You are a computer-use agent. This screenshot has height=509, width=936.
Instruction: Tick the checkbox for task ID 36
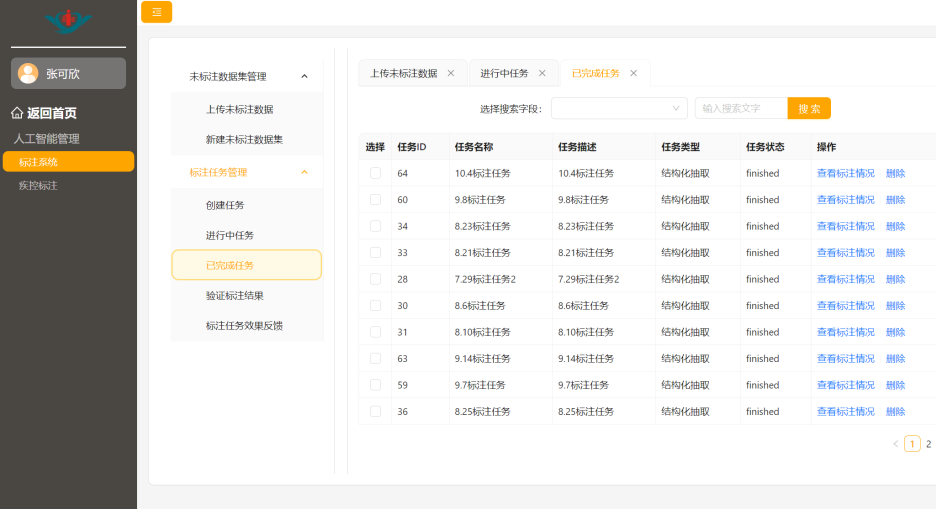click(x=375, y=411)
